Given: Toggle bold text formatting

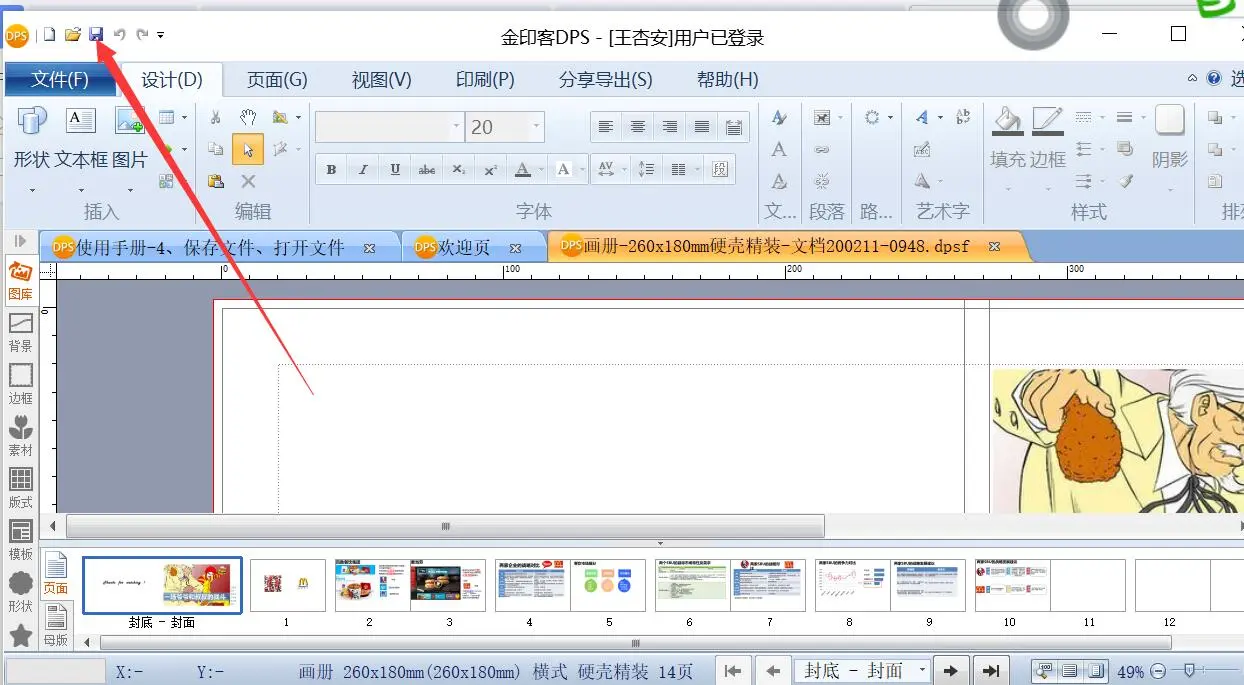Looking at the screenshot, I should click(x=331, y=170).
